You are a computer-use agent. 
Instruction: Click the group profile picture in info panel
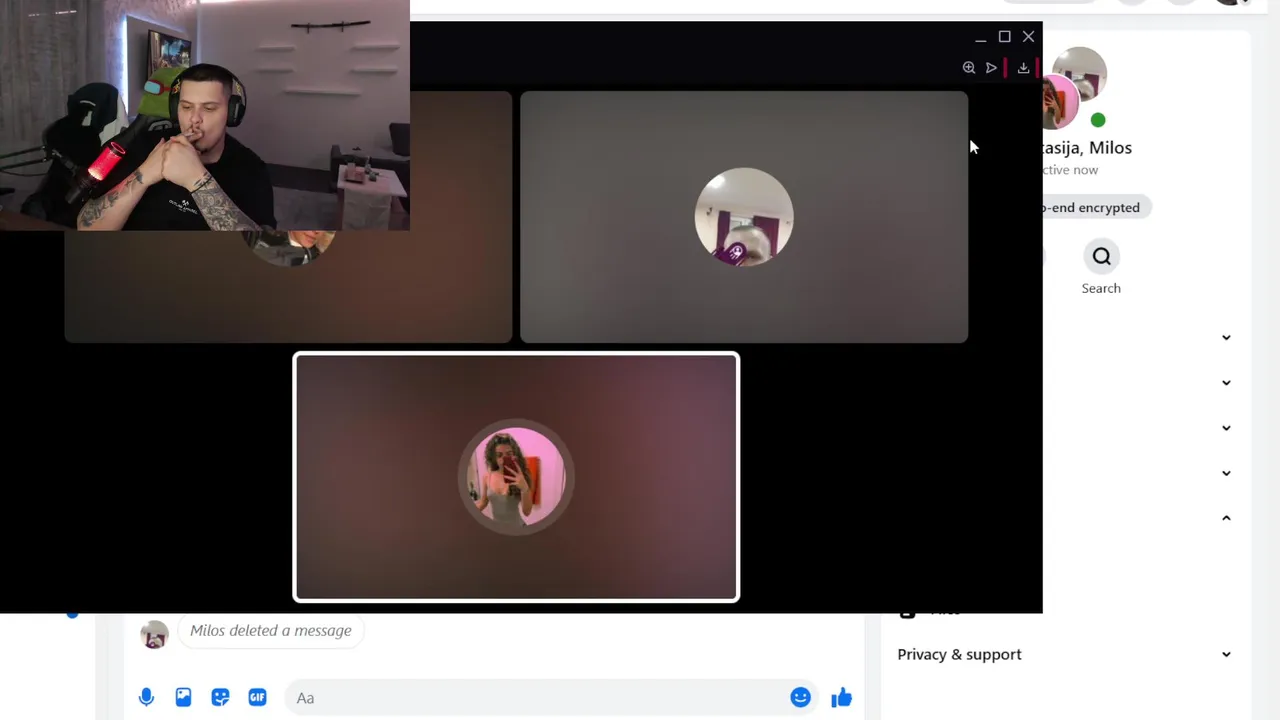(1075, 88)
